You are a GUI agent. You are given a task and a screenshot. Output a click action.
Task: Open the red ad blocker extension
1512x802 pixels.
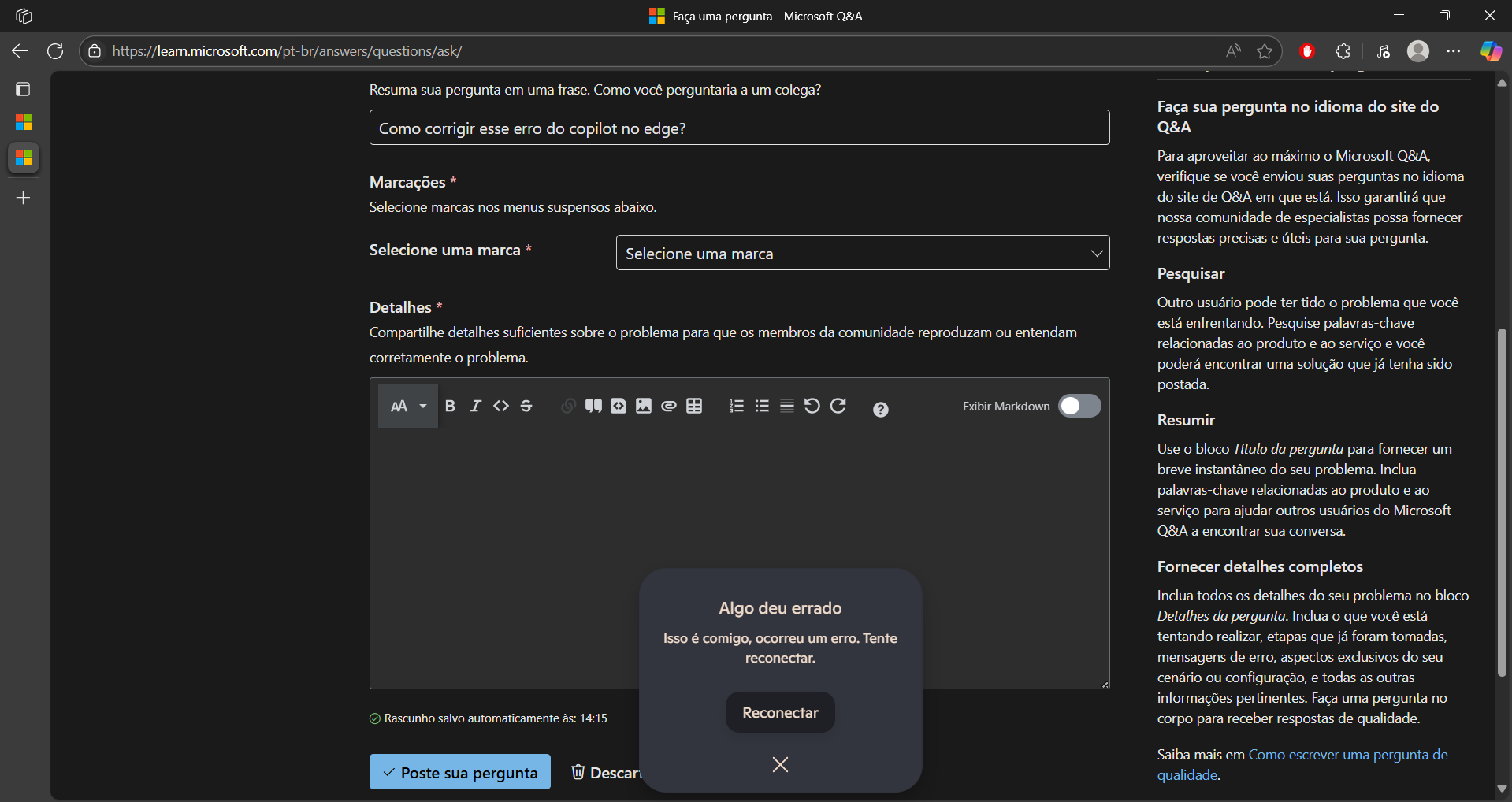click(x=1307, y=51)
